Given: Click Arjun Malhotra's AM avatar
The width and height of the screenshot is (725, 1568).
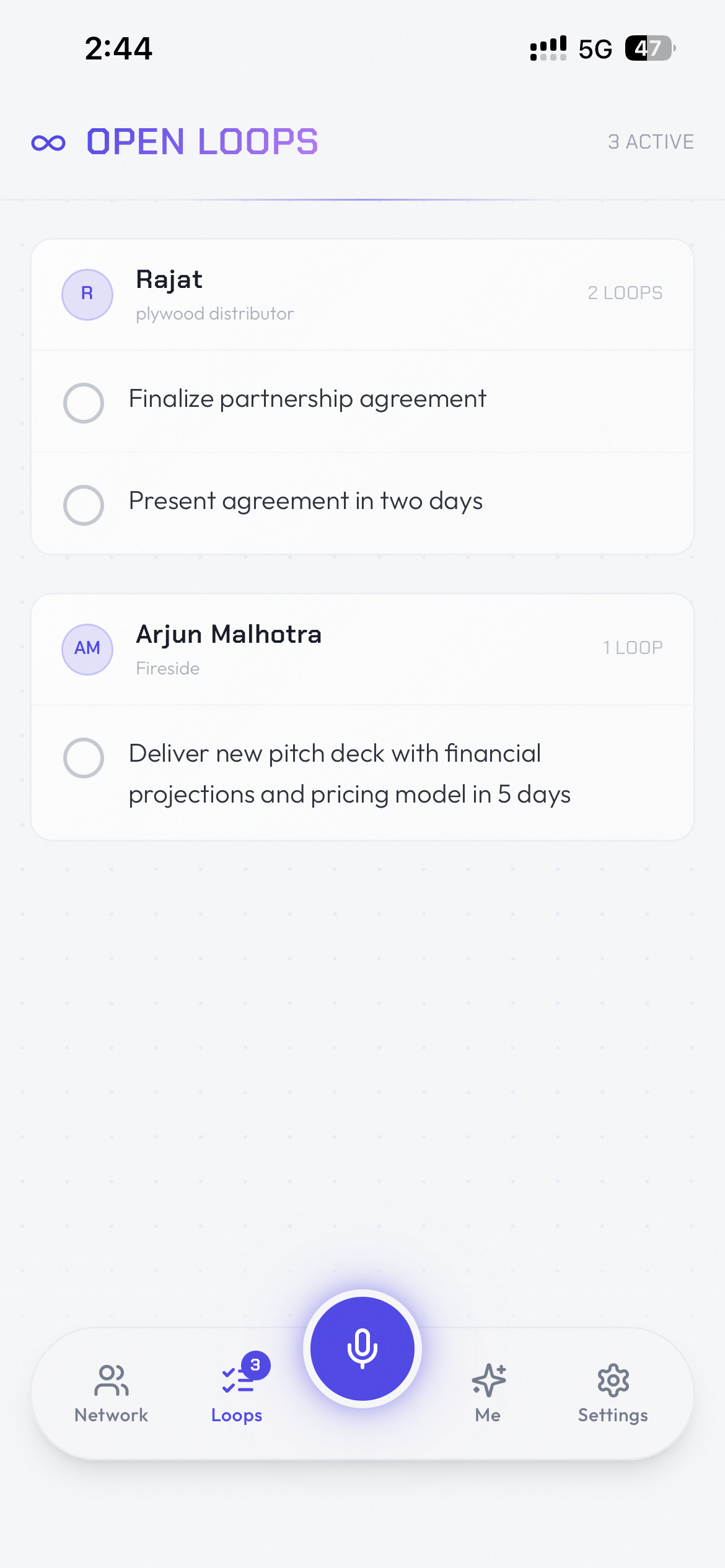Looking at the screenshot, I should 87,649.
